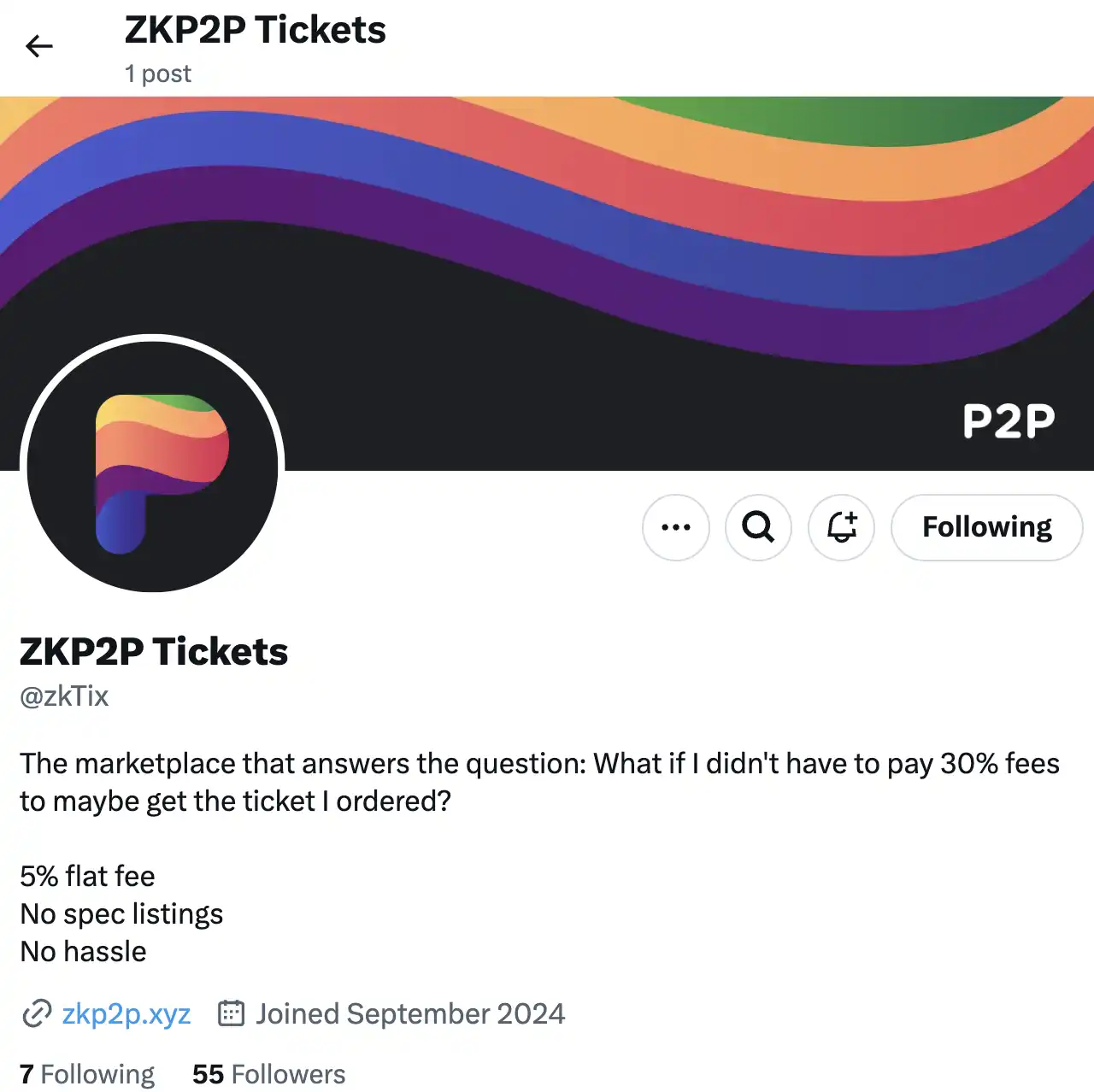Open the zkp2p.xyz website link
The width and height of the screenshot is (1094, 1092).
click(x=126, y=1013)
